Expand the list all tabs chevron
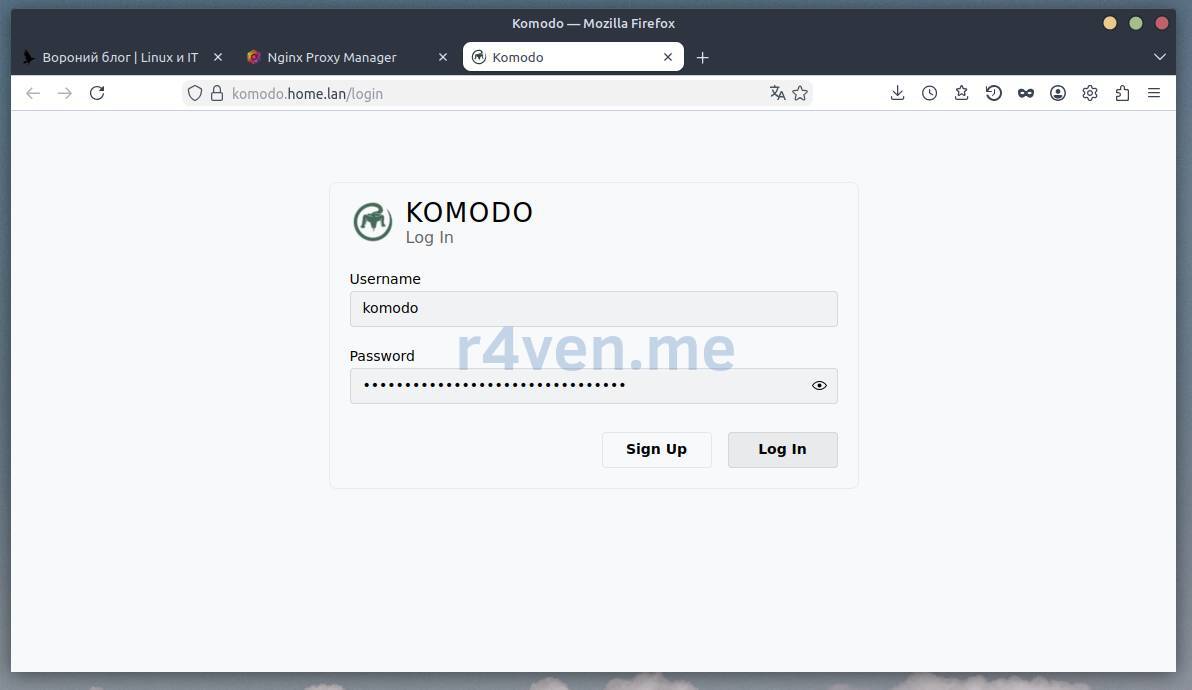 point(1160,57)
